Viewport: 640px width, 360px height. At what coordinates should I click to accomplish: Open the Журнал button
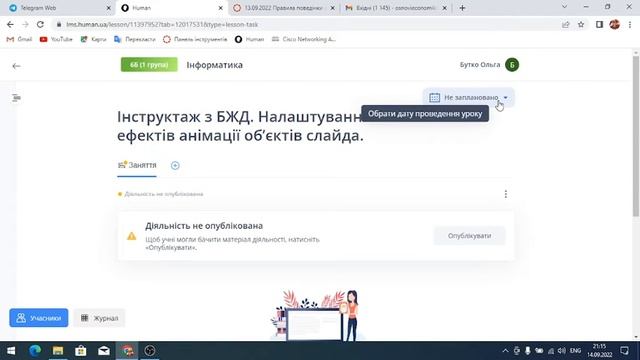(100, 318)
